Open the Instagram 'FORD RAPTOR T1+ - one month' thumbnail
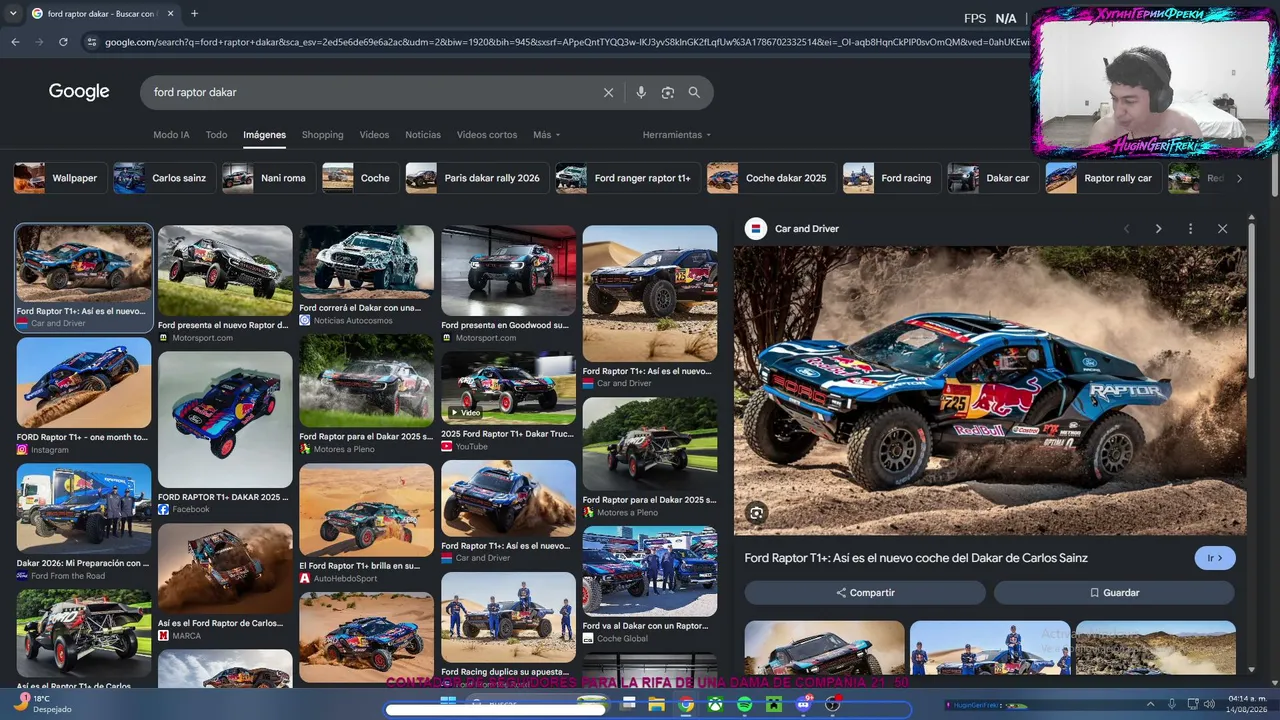1280x720 pixels. pyautogui.click(x=84, y=383)
